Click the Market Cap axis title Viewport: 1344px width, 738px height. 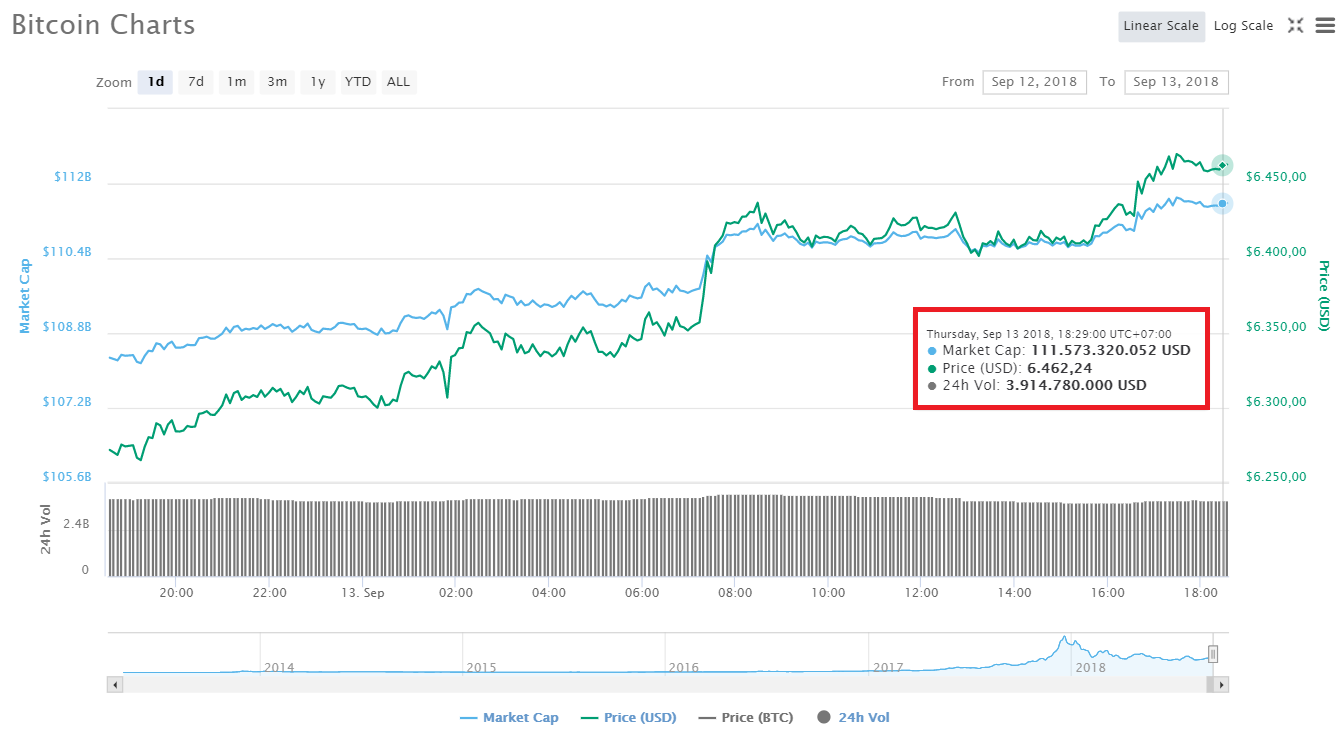pyautogui.click(x=25, y=296)
